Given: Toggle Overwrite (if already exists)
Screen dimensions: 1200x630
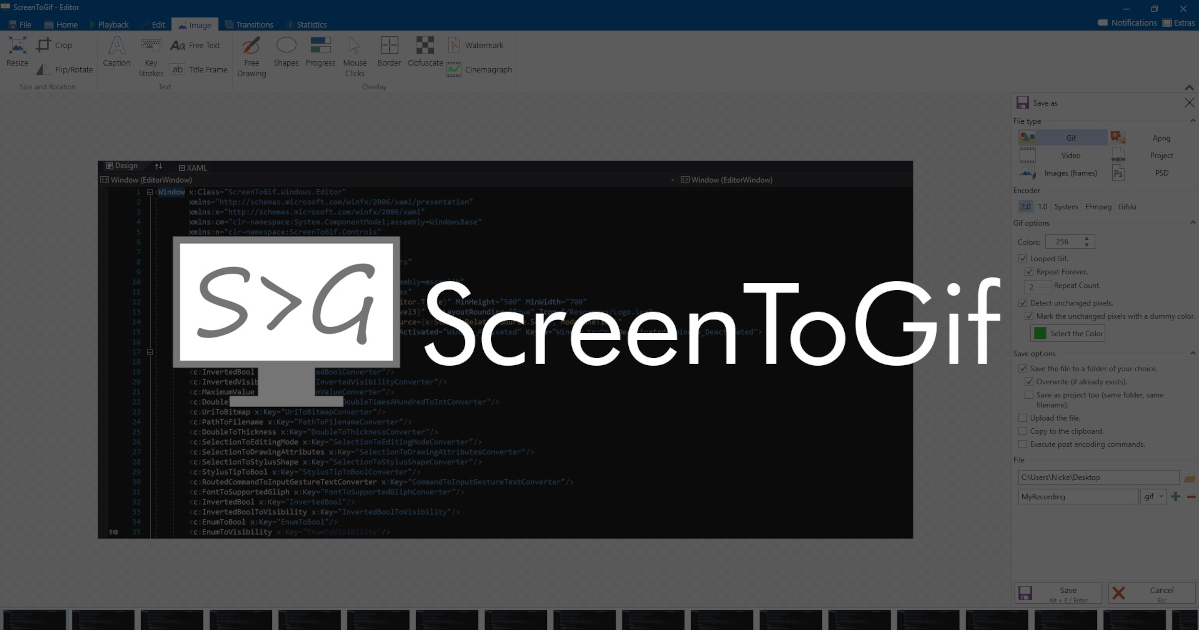Looking at the screenshot, I should (x=1029, y=381).
